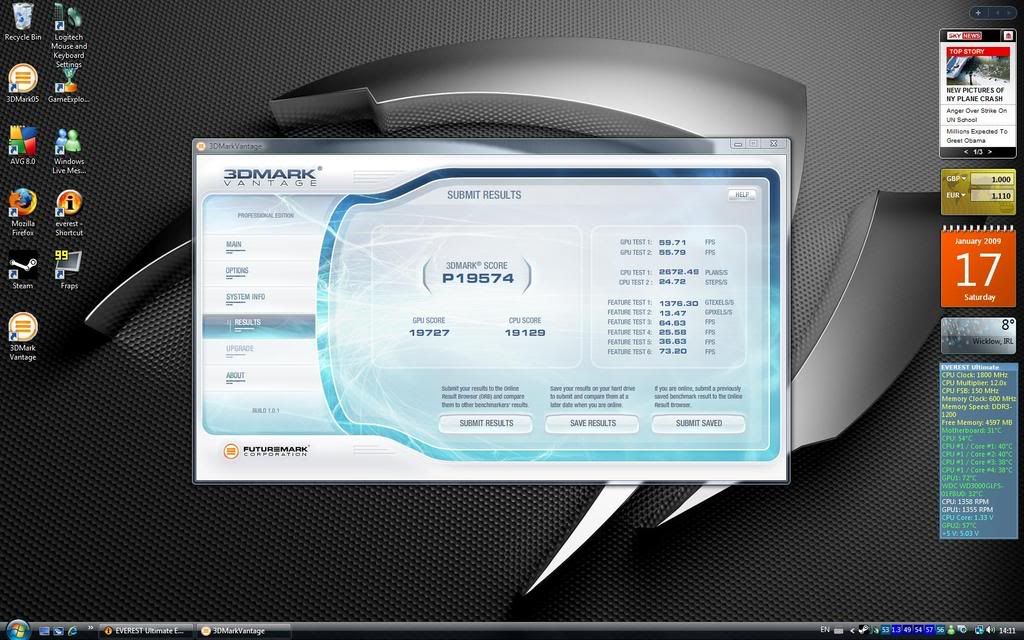Click the GBP amount field 1.000
The image size is (1024, 640).
coord(991,179)
